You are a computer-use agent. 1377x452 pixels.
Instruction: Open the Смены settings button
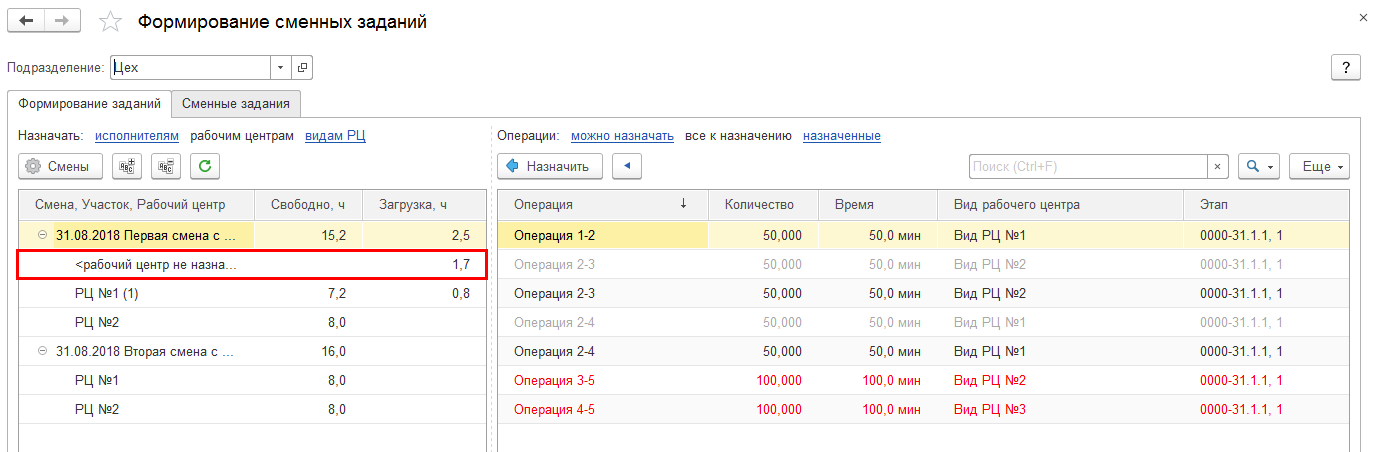click(x=58, y=166)
